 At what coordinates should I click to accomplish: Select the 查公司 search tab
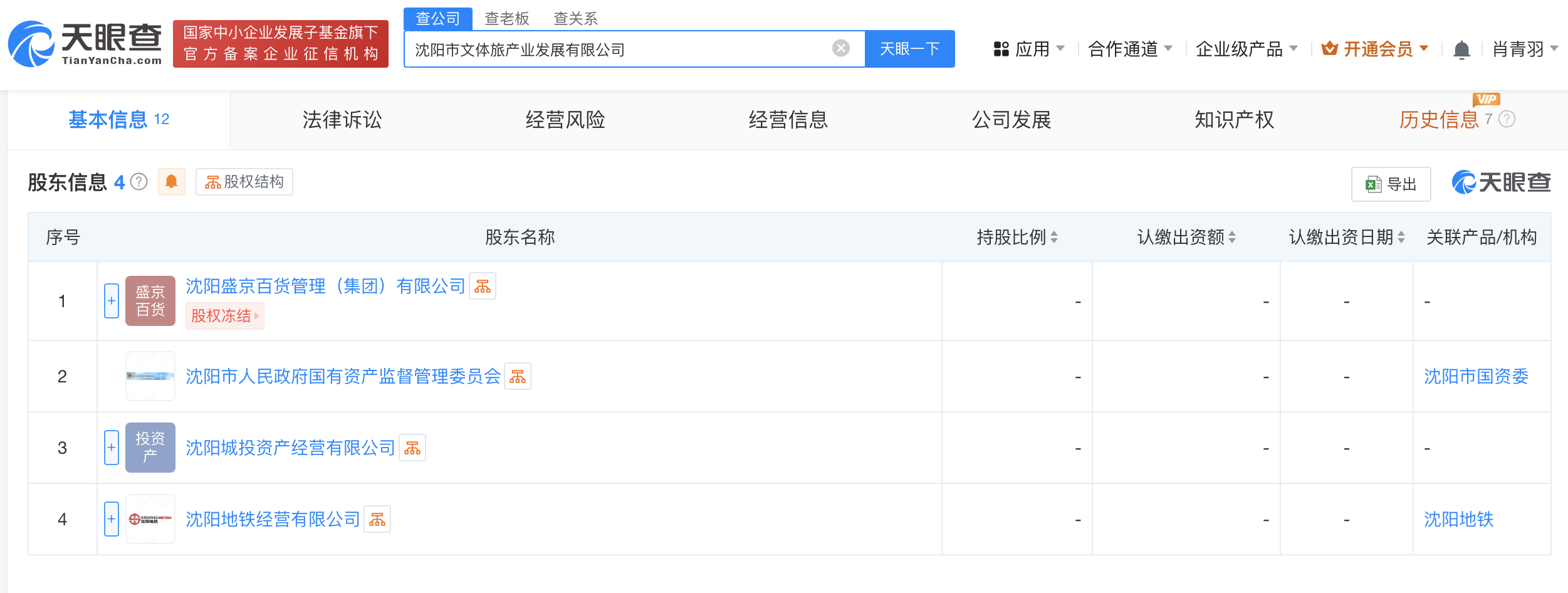438,19
